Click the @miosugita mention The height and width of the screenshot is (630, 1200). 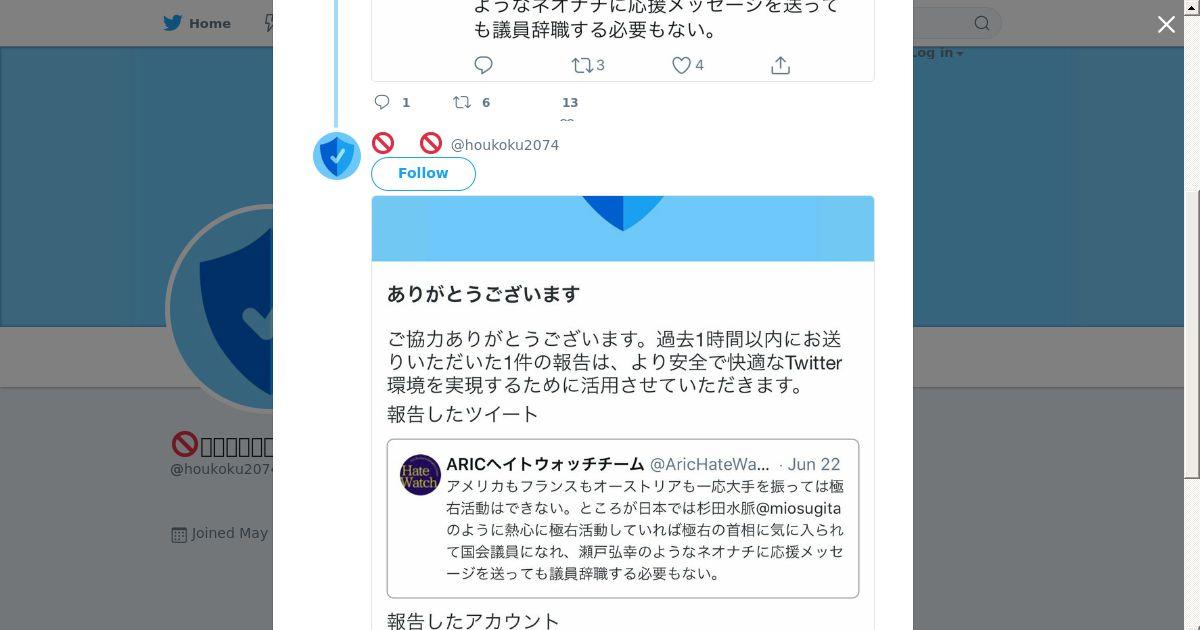tap(799, 508)
